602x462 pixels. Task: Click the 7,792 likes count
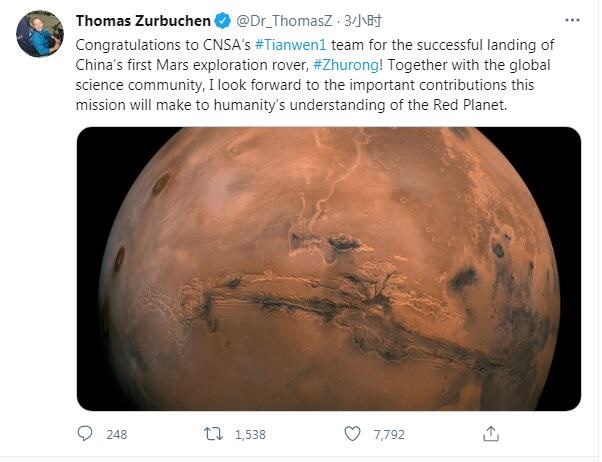coord(388,435)
